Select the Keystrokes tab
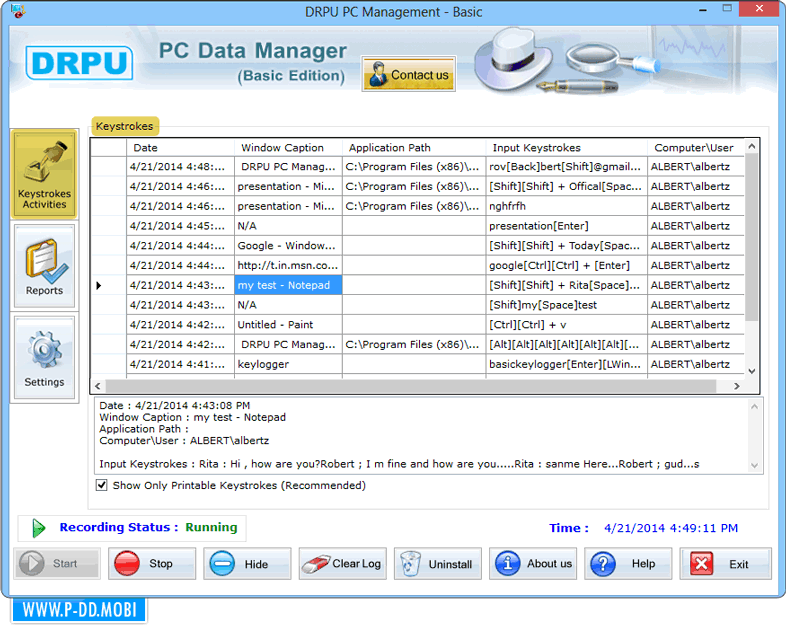This screenshot has height=626, width=786. [125, 126]
